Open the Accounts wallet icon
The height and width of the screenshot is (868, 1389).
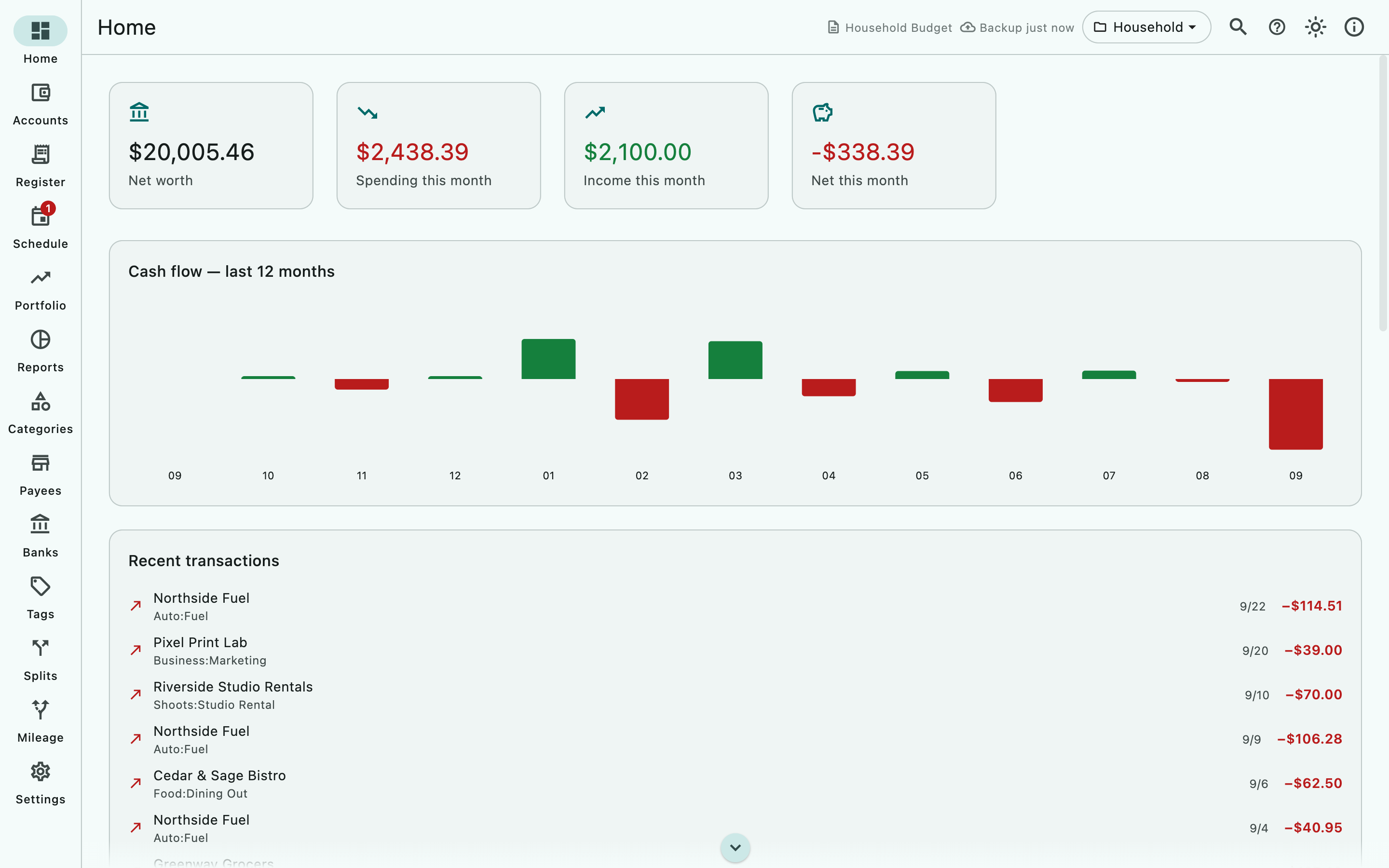click(40, 93)
